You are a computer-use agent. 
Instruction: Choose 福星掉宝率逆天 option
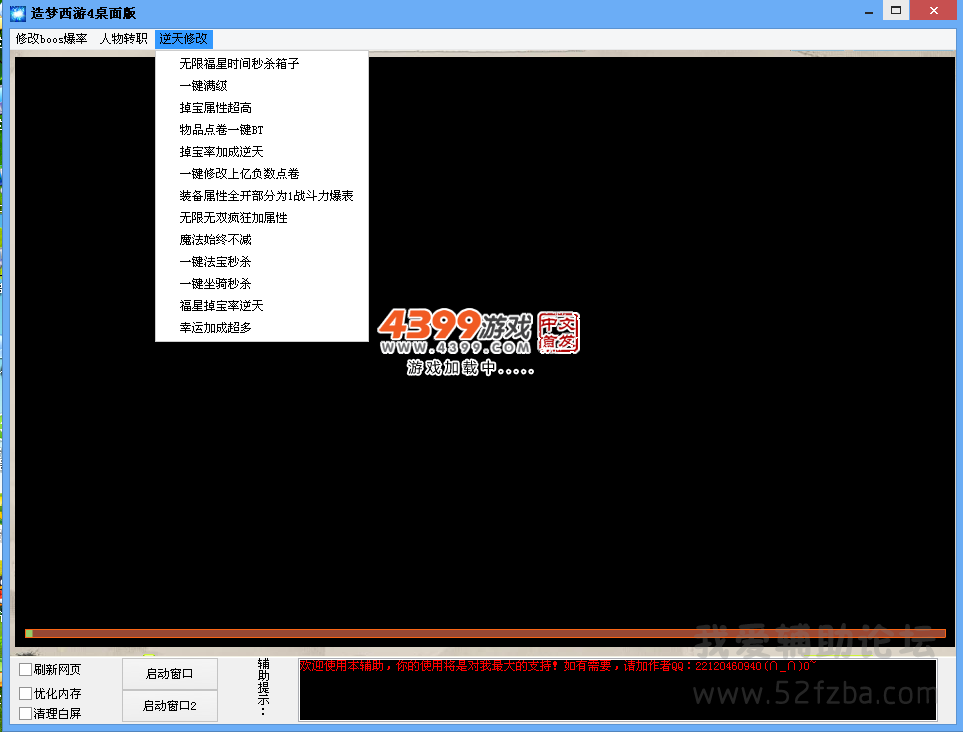tap(262, 306)
